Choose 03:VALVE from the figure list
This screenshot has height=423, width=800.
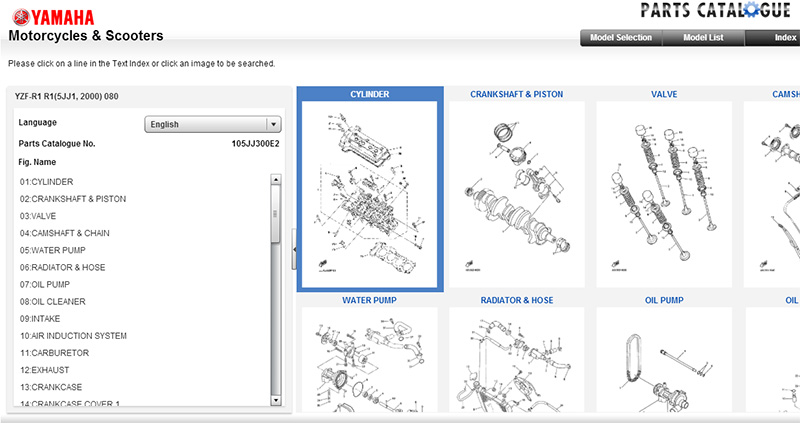click(38, 216)
